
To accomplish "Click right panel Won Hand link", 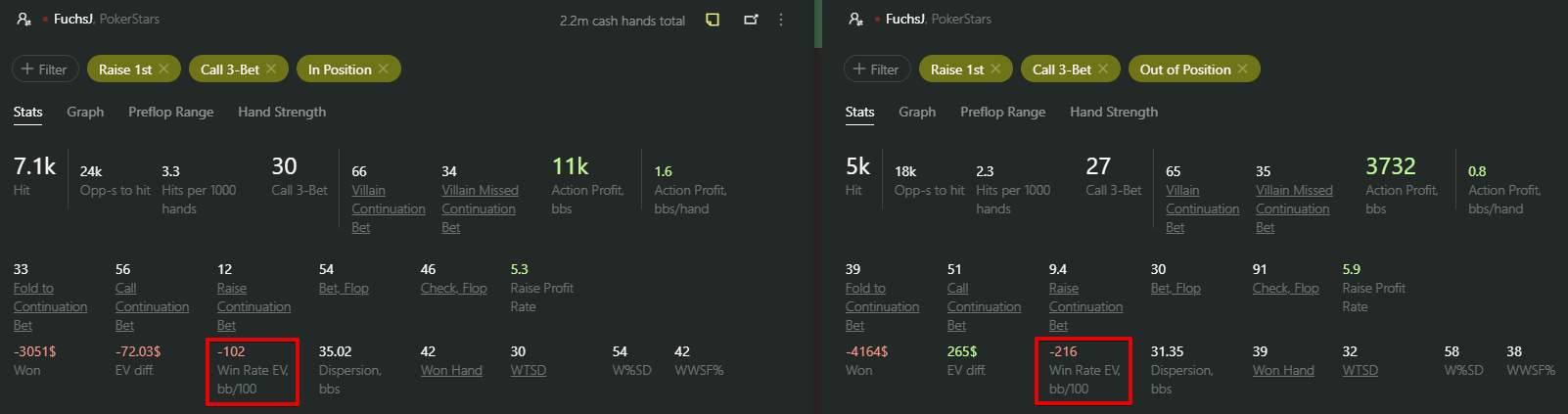I will pyautogui.click(x=1283, y=370).
